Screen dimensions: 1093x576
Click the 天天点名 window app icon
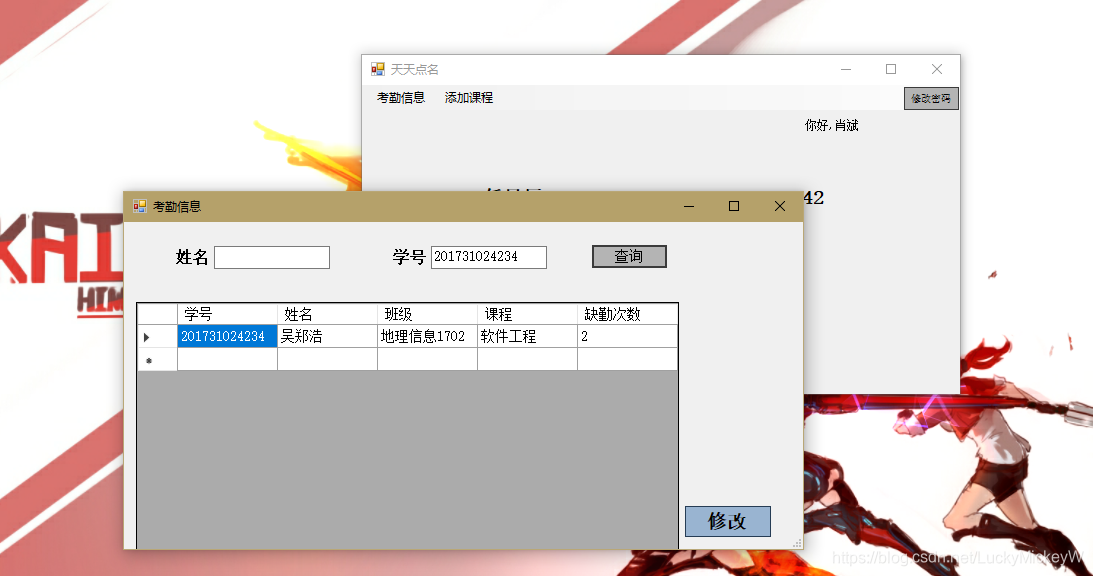click(378, 69)
